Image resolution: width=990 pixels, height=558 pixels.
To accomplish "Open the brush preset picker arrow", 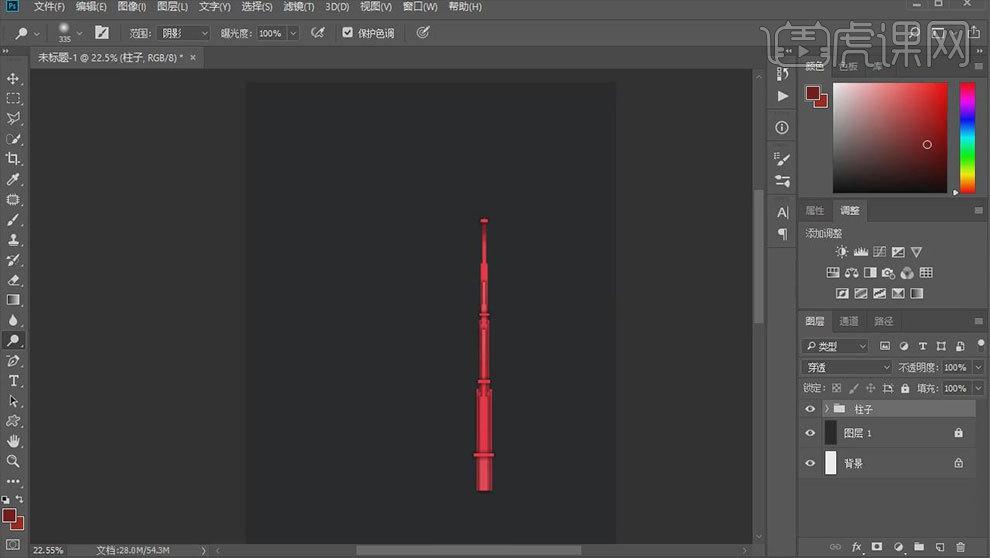I will (80, 33).
